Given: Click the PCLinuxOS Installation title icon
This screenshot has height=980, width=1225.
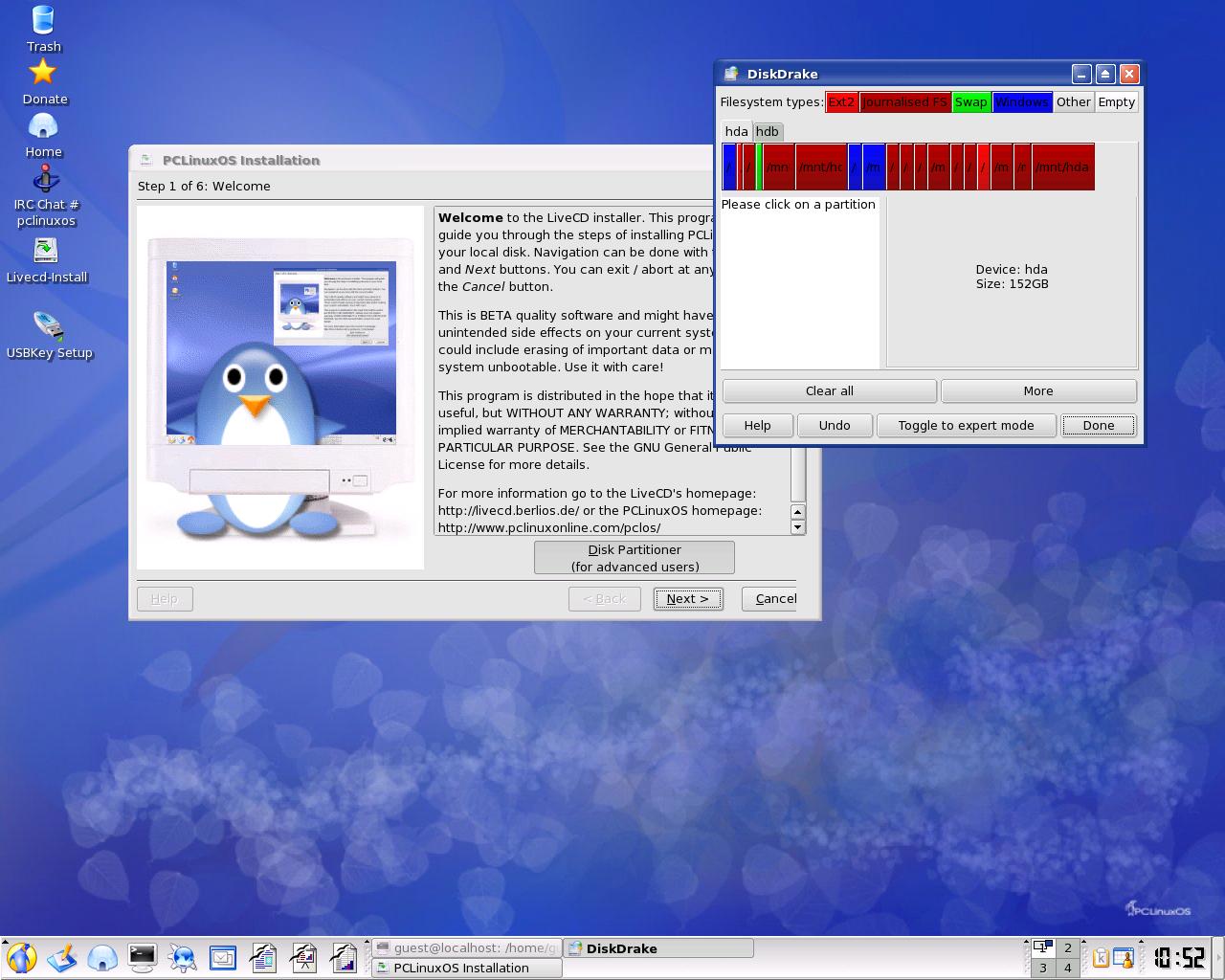Looking at the screenshot, I should coord(146,160).
